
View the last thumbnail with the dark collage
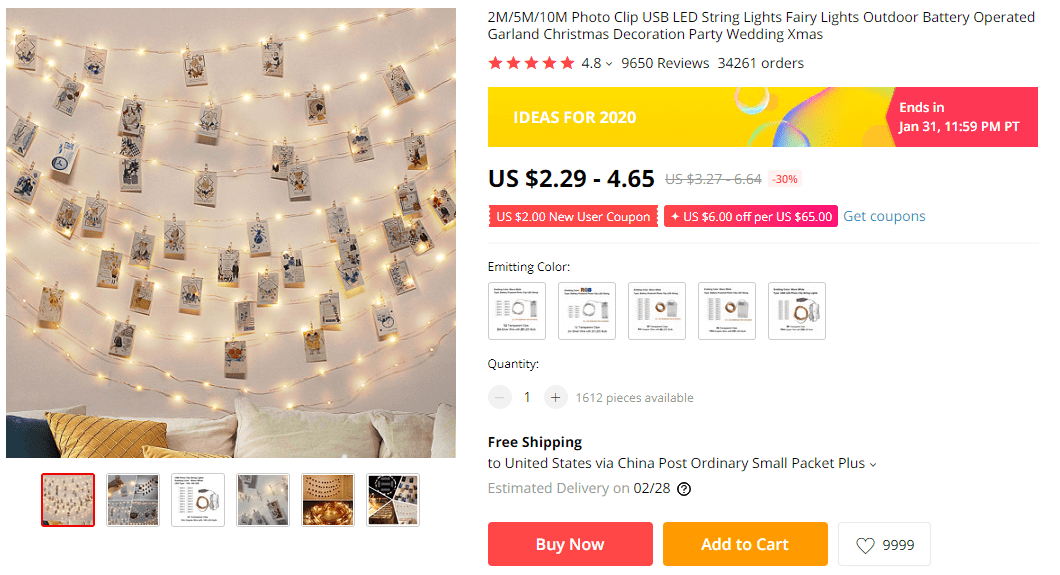click(393, 500)
